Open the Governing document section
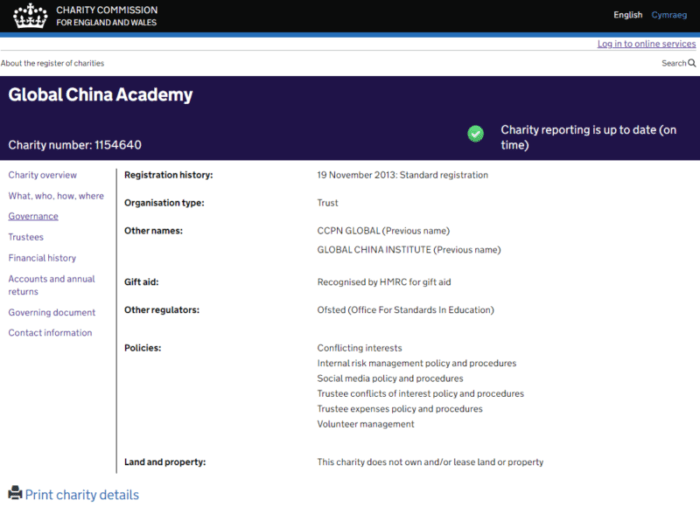This screenshot has width=700, height=507. 52,312
